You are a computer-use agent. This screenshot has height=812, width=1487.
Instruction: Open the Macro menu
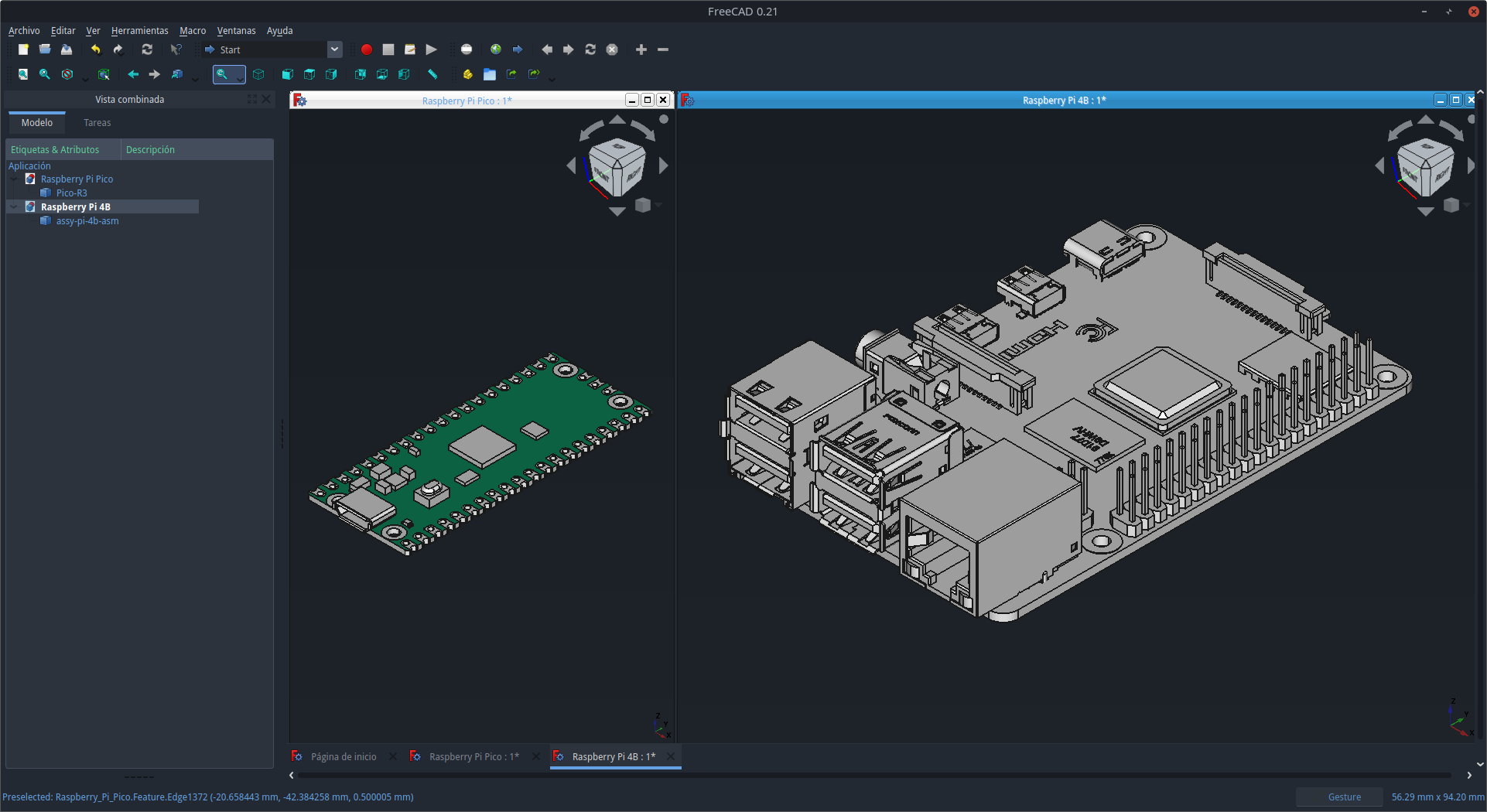coord(193,31)
